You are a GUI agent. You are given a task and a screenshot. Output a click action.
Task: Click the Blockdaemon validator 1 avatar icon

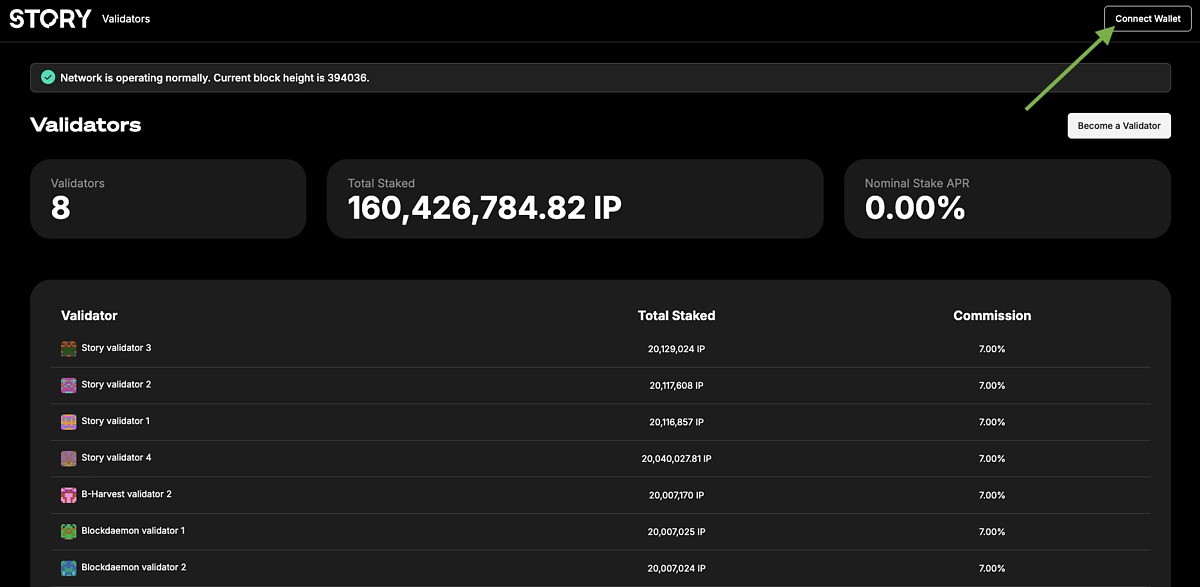coord(68,531)
